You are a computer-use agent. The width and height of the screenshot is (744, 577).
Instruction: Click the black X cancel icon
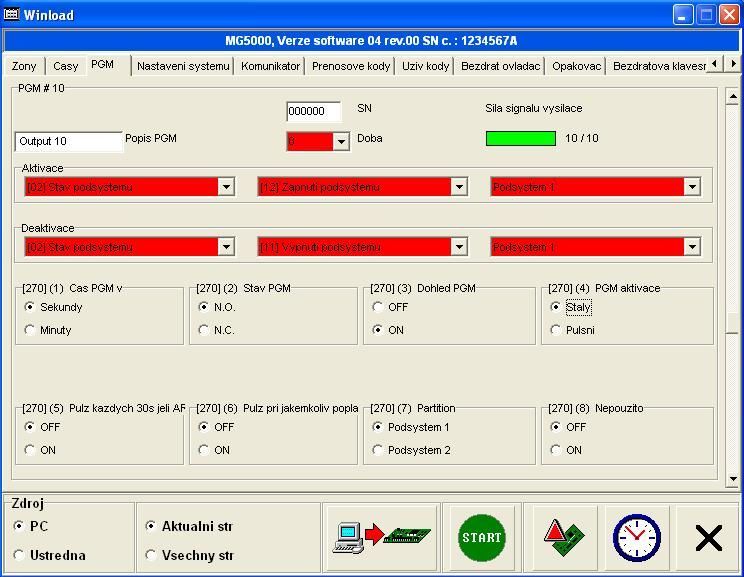tap(708, 538)
